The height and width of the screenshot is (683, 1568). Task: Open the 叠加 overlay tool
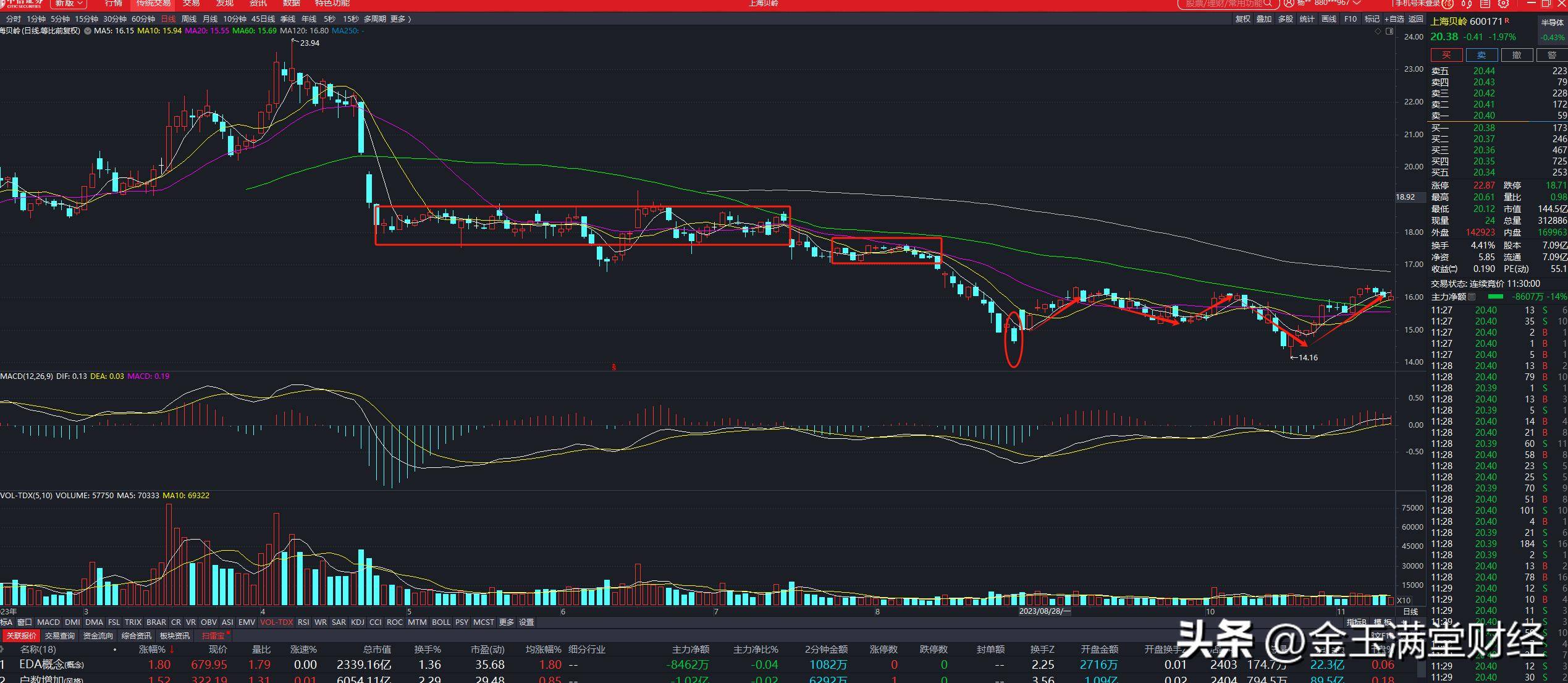(1264, 19)
